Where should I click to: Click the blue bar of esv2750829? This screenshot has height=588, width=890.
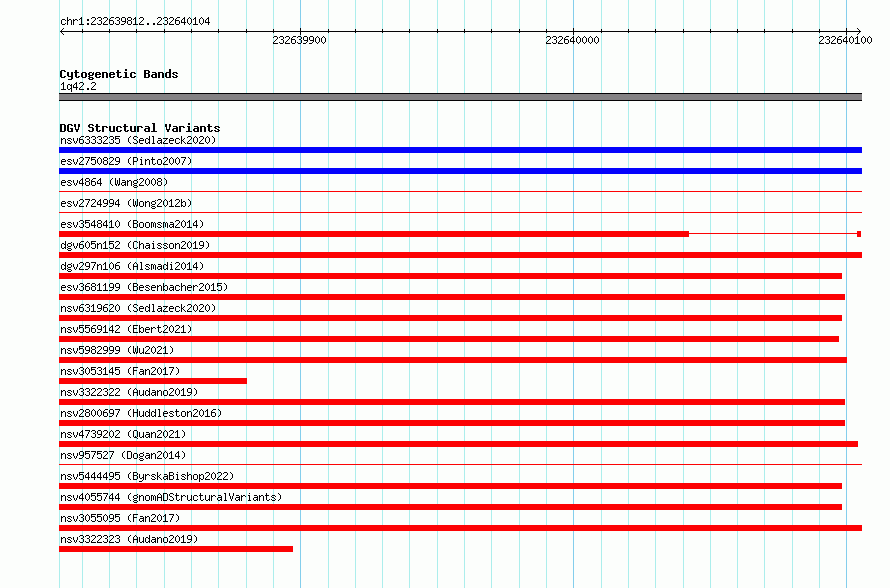click(460, 171)
